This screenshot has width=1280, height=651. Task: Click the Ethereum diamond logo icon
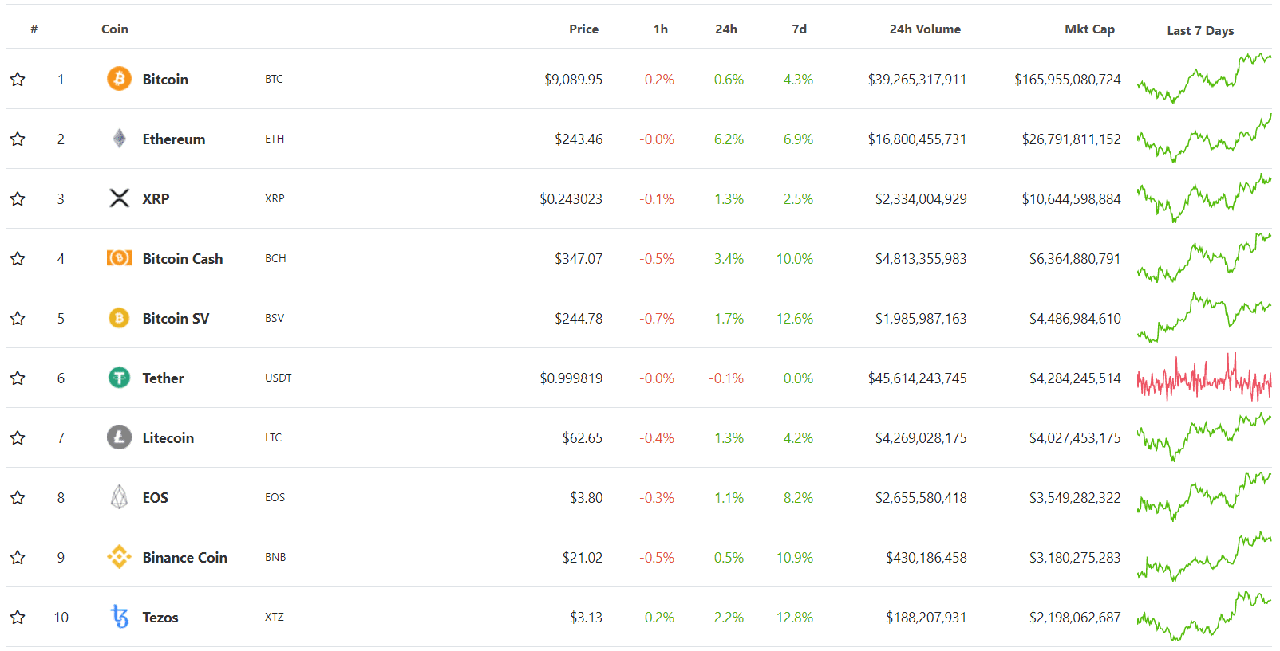pos(119,139)
